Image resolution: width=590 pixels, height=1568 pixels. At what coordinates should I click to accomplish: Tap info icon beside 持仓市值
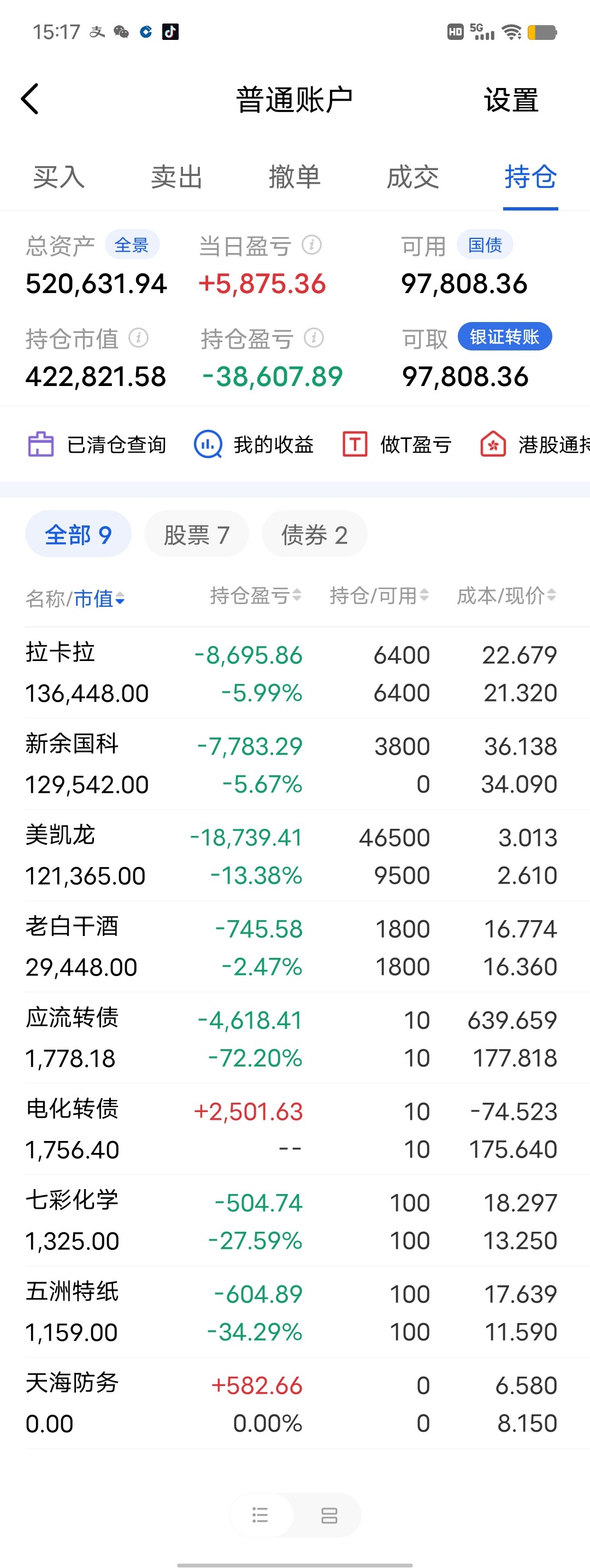(x=139, y=338)
